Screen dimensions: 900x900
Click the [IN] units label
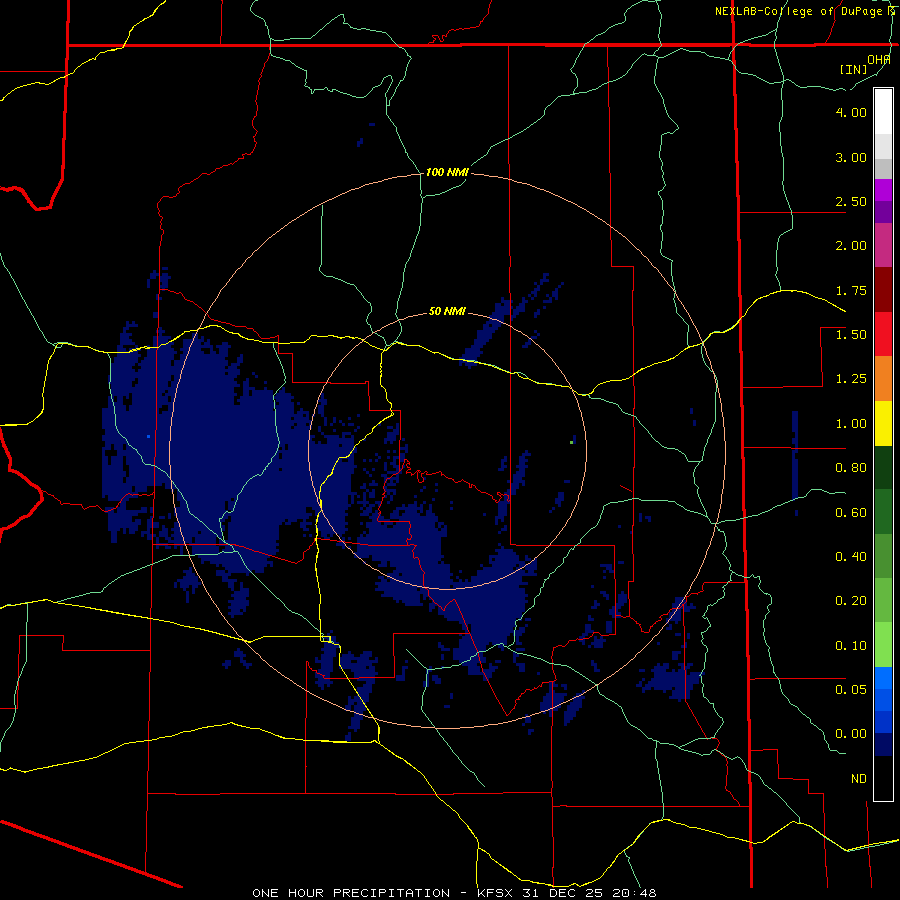(x=854, y=69)
